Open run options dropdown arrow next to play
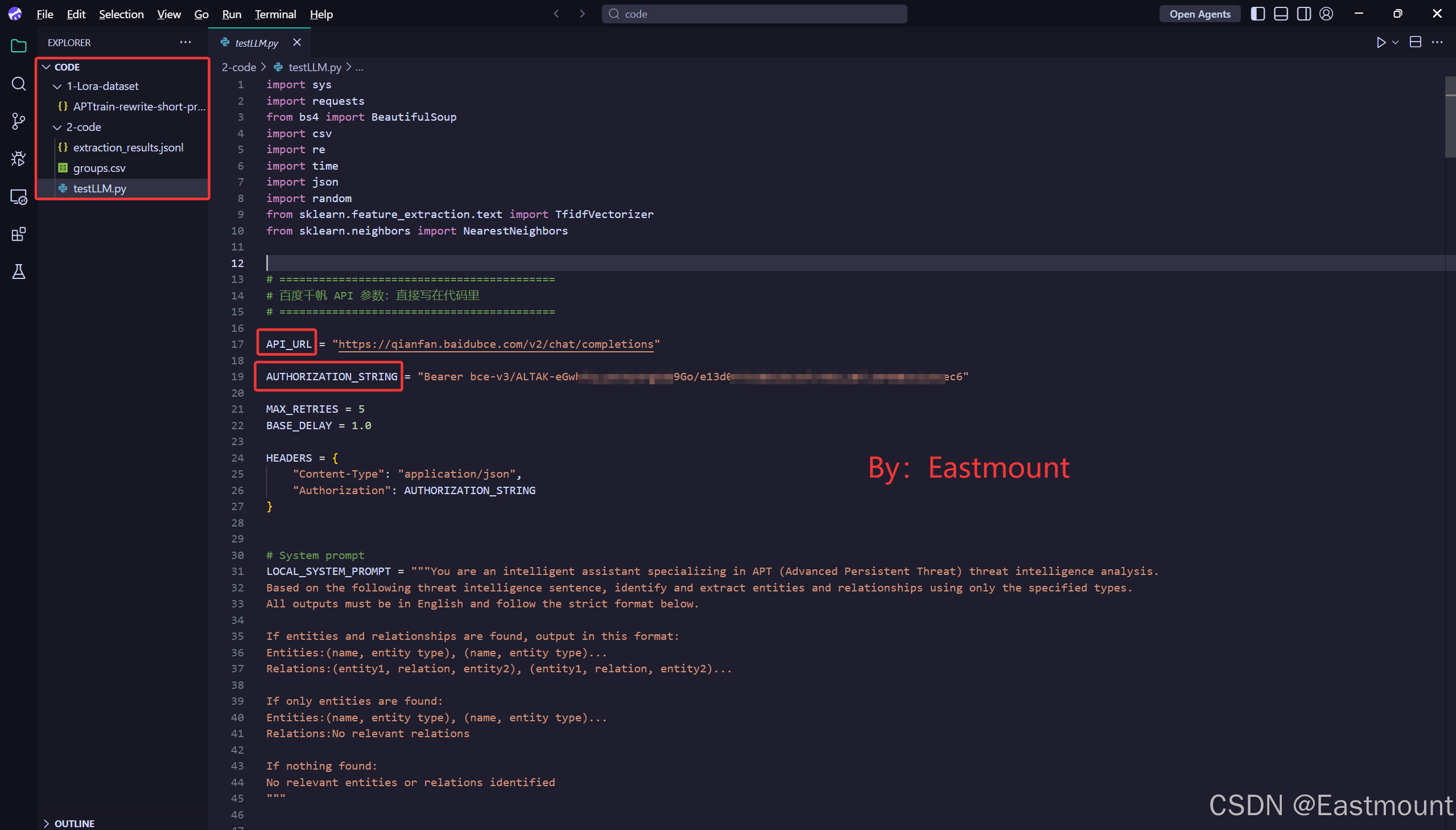Image resolution: width=1456 pixels, height=830 pixels. pos(1395,42)
